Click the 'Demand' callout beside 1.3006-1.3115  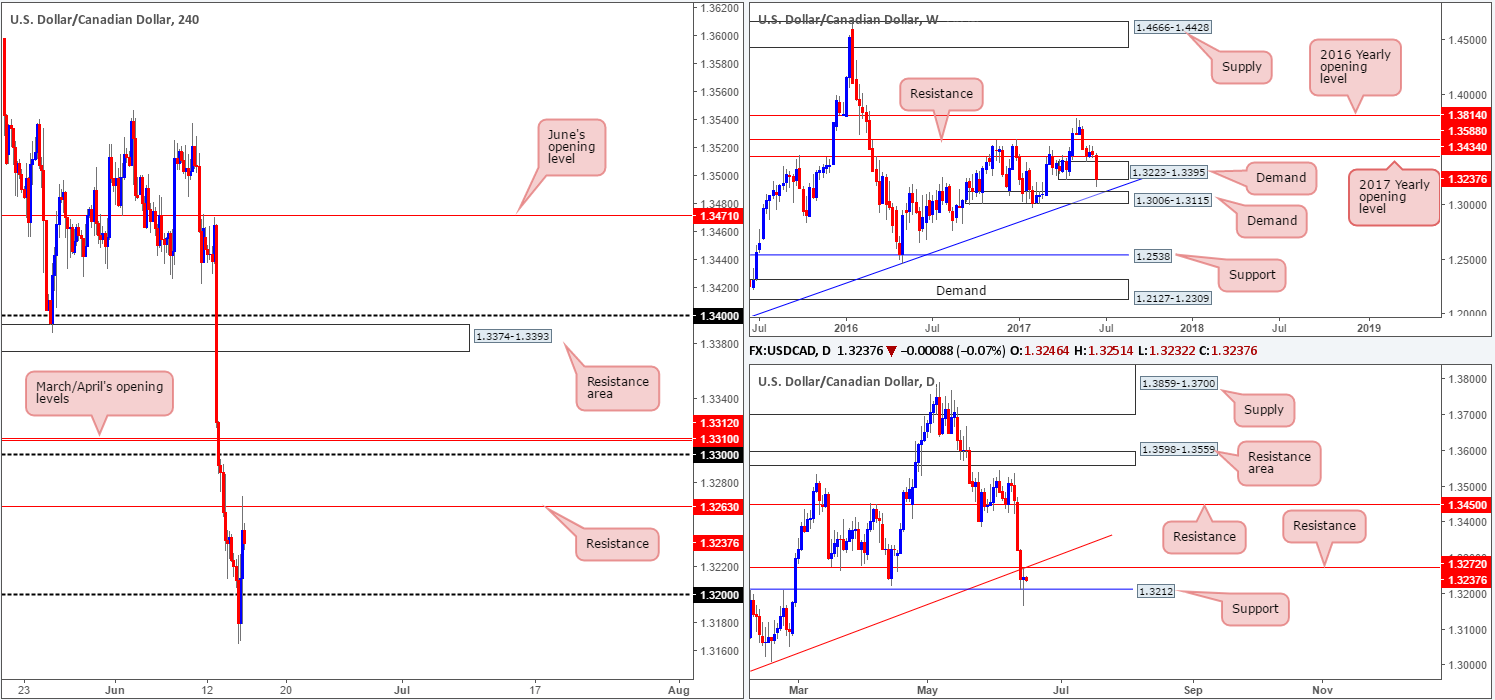pyautogui.click(x=1272, y=221)
